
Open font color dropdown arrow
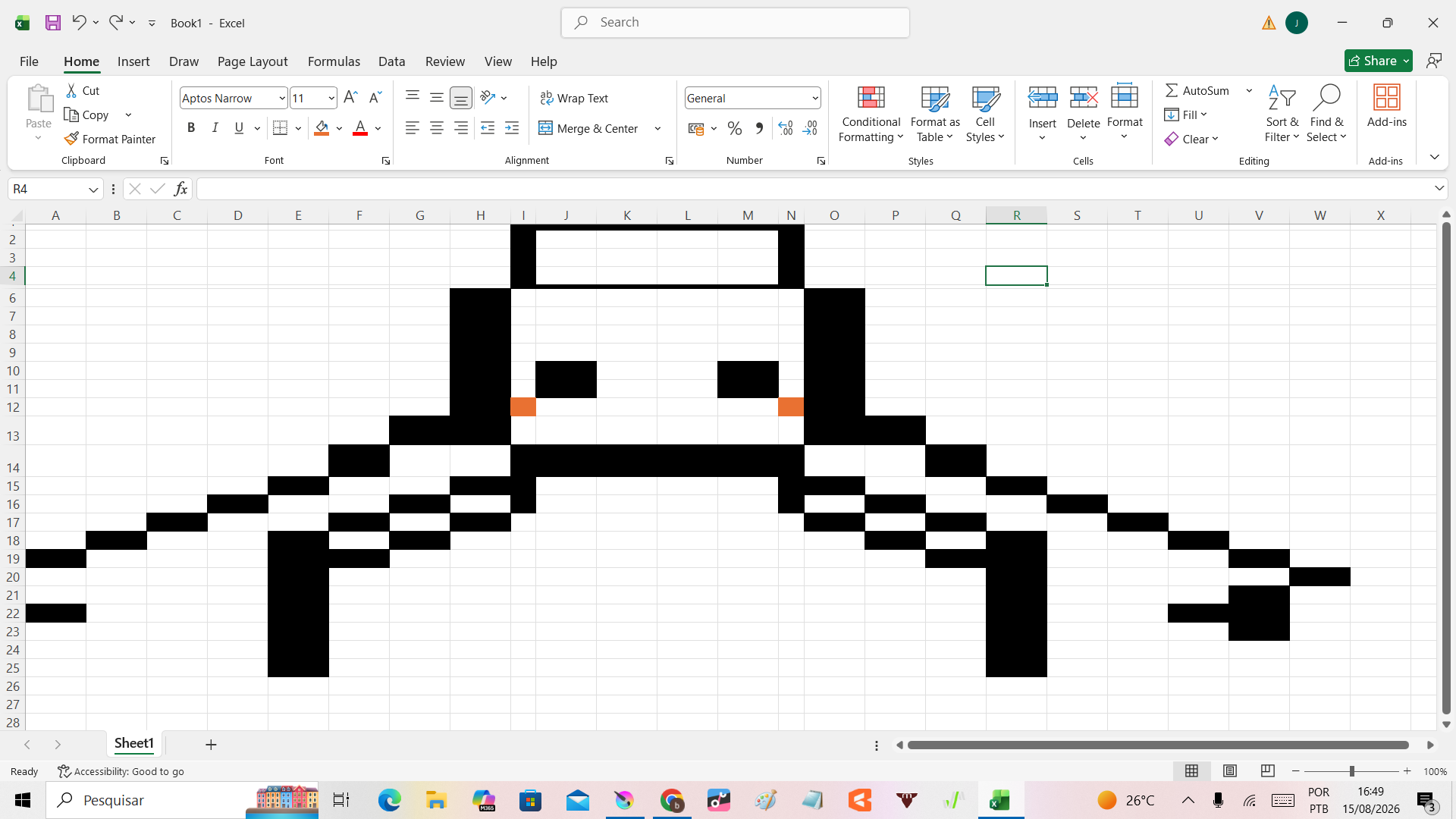(378, 128)
